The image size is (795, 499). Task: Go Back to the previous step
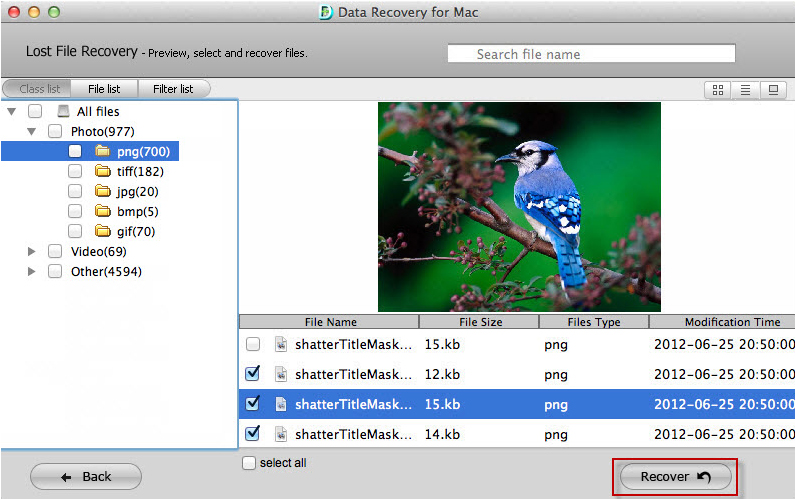coord(86,477)
